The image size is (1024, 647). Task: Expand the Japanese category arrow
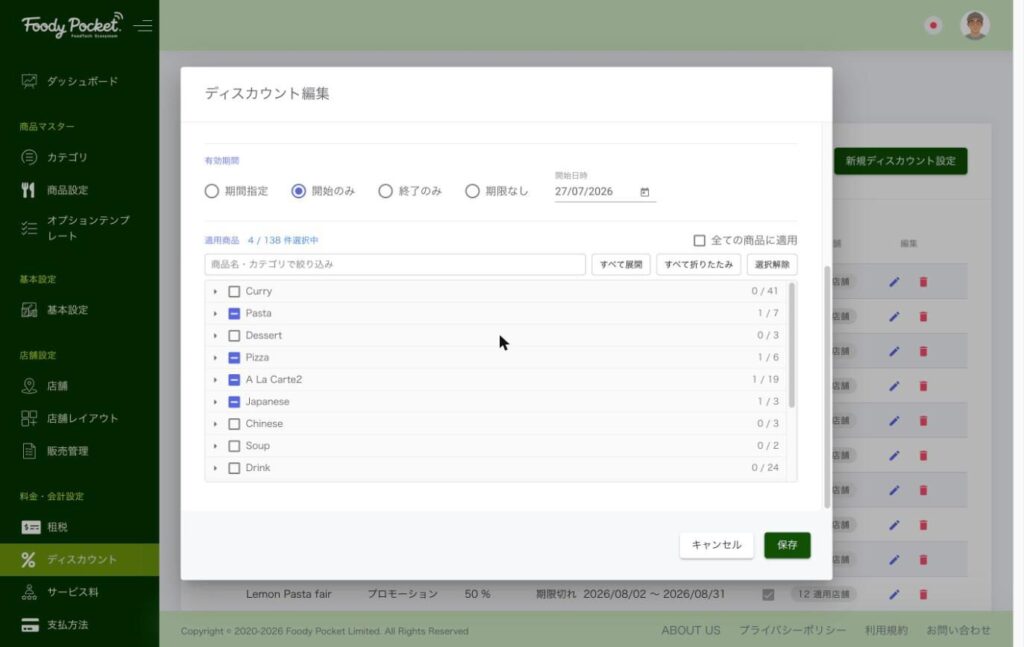[x=215, y=402]
